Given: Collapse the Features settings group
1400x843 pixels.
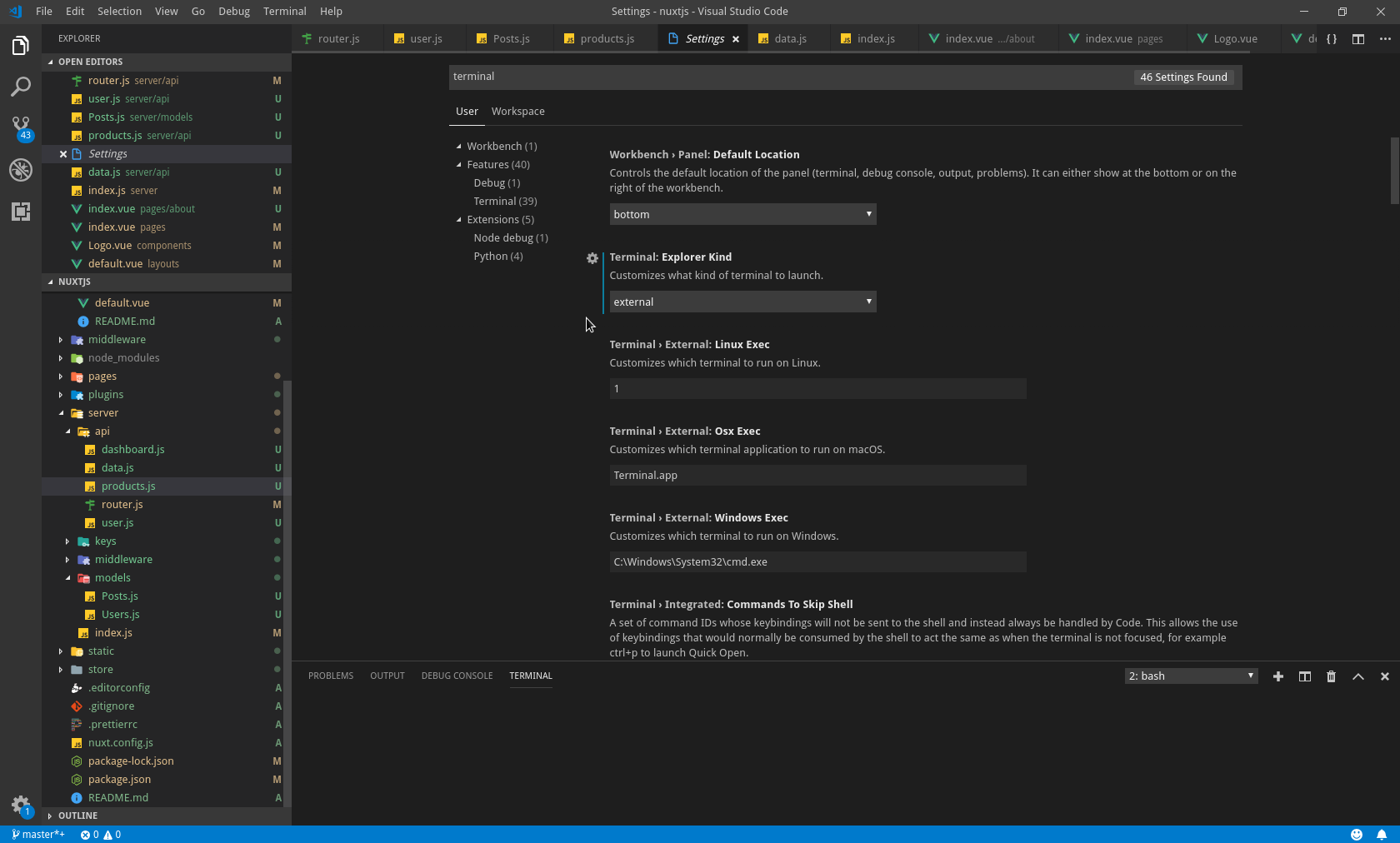Looking at the screenshot, I should coord(458,165).
